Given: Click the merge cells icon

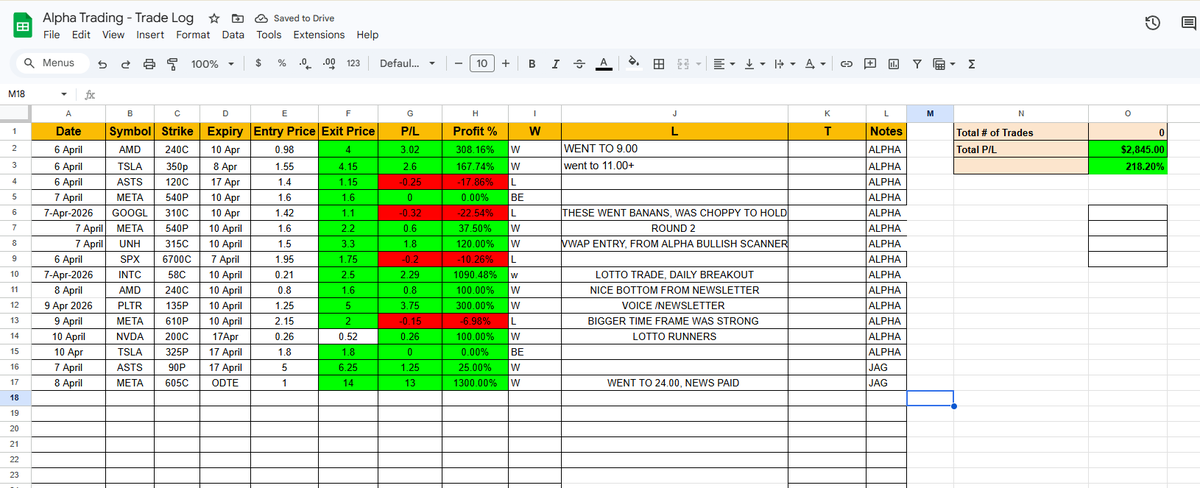Looking at the screenshot, I should pyautogui.click(x=684, y=63).
